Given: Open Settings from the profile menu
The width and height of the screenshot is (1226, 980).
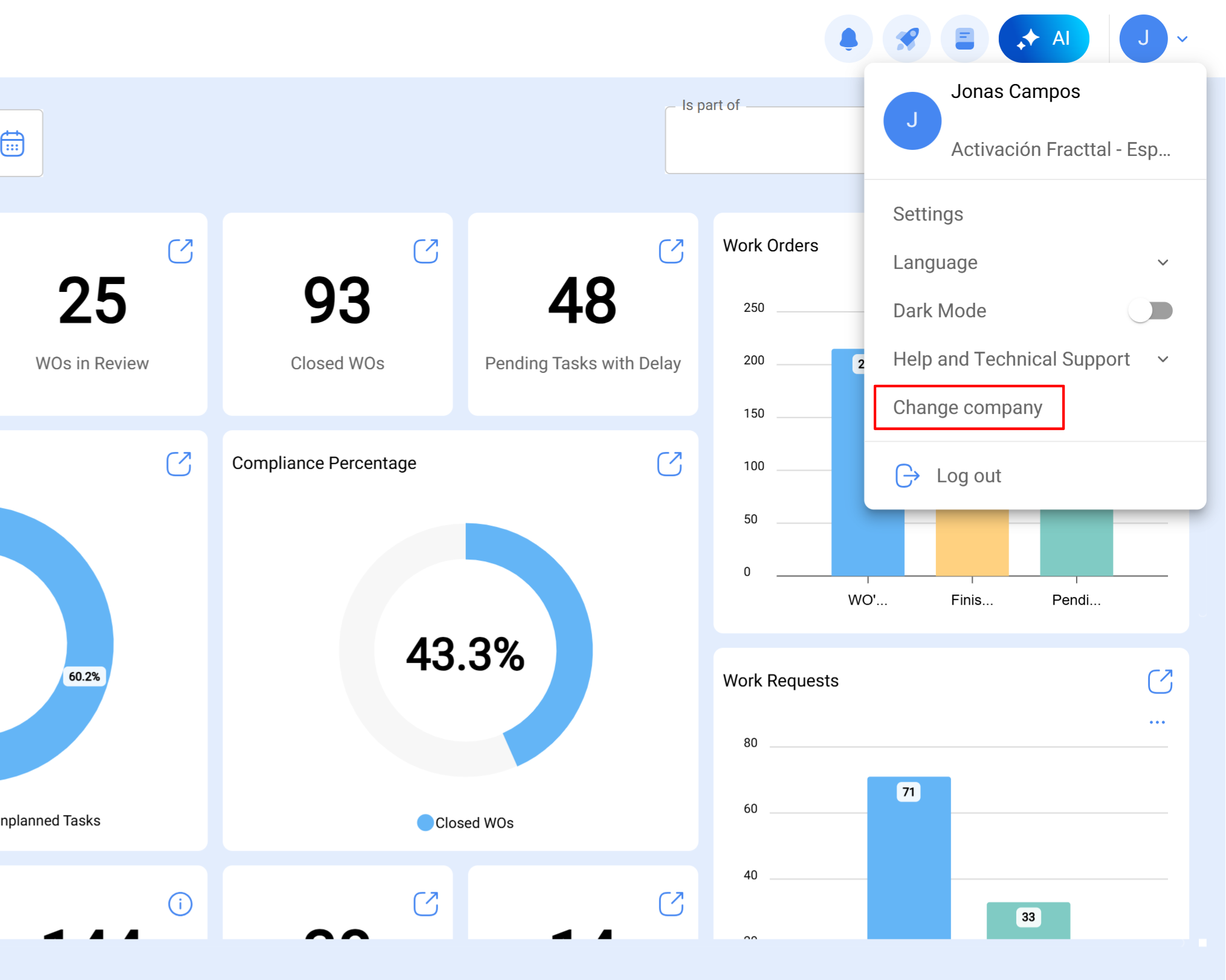Looking at the screenshot, I should (x=928, y=214).
